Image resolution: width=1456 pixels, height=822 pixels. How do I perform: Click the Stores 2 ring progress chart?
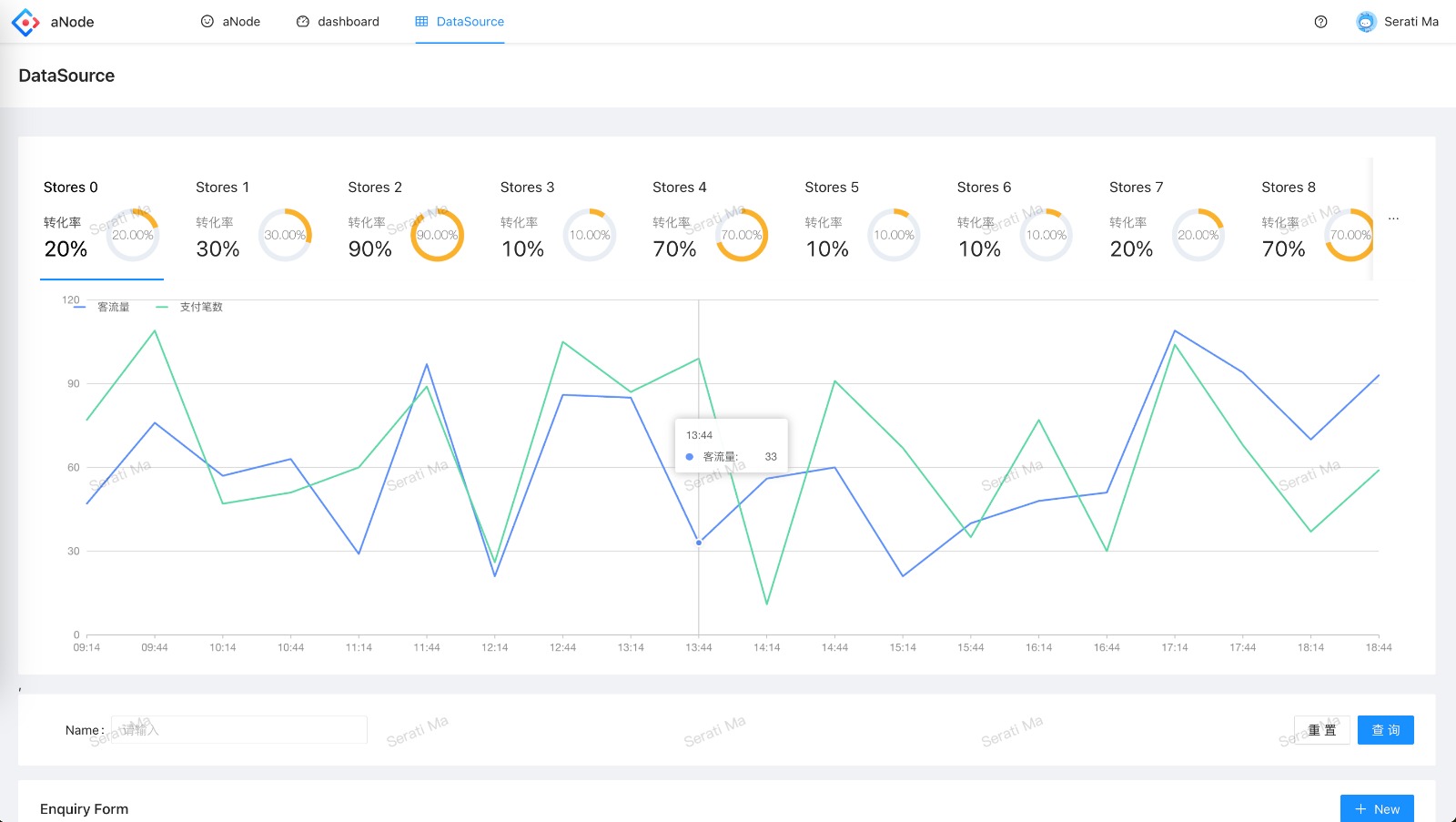(x=438, y=235)
